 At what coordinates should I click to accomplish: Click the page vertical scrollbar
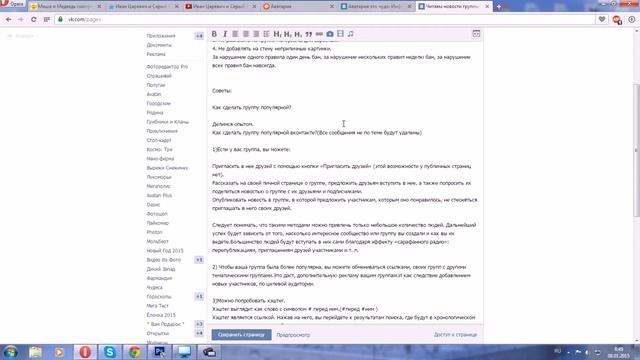click(636, 150)
